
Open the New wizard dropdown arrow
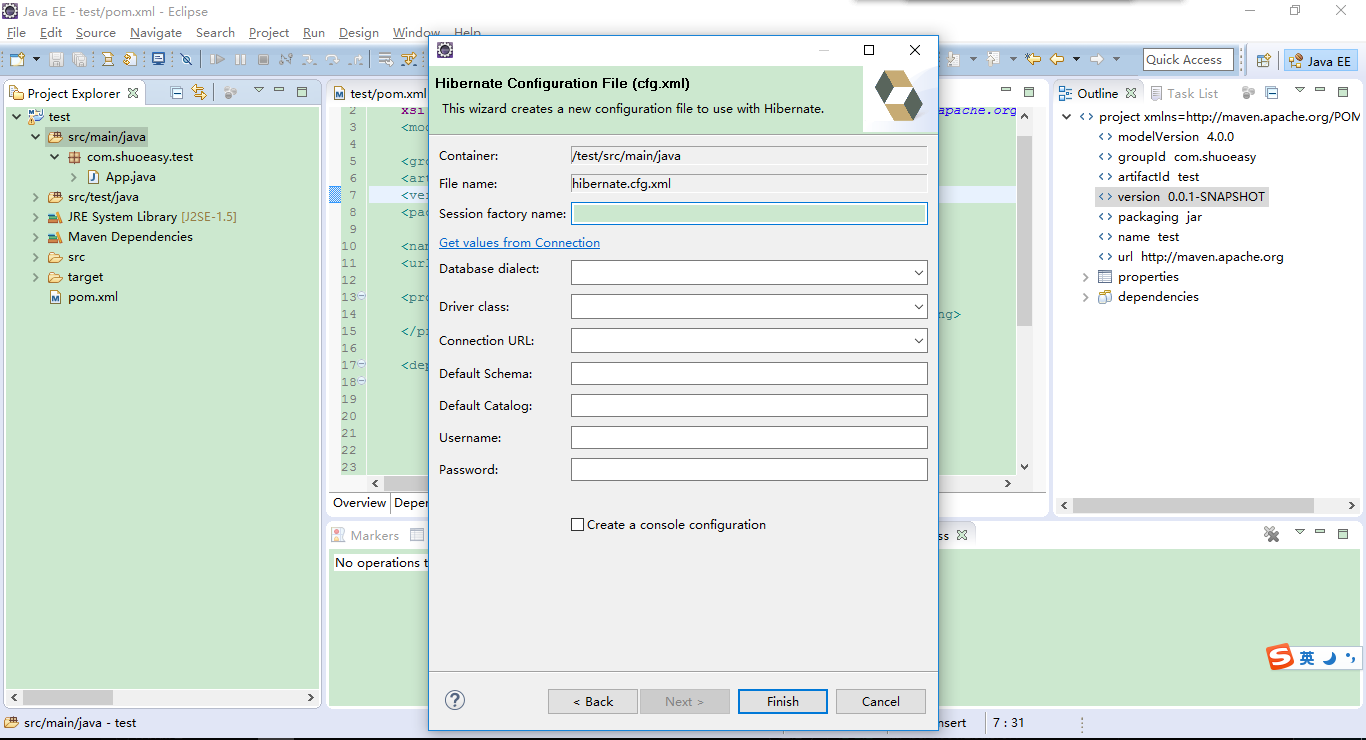[x=36, y=59]
